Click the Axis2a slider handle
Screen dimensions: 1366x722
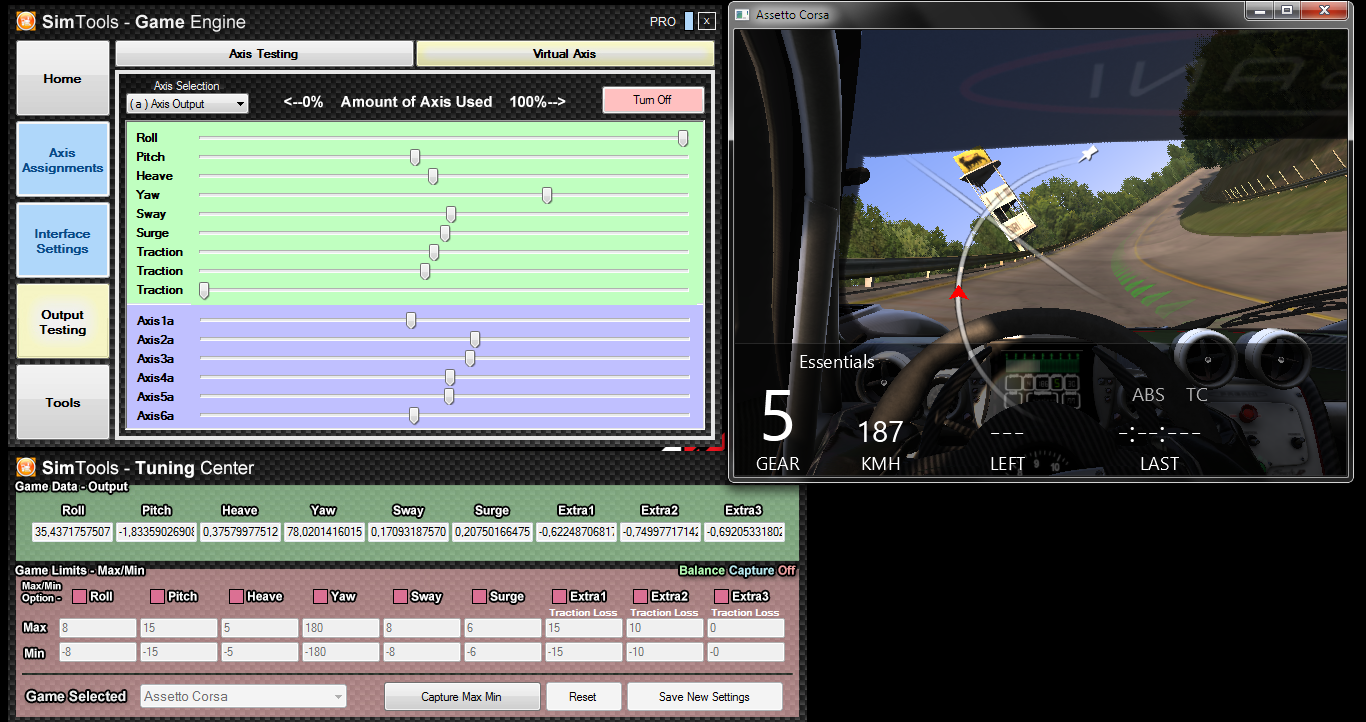click(x=475, y=340)
